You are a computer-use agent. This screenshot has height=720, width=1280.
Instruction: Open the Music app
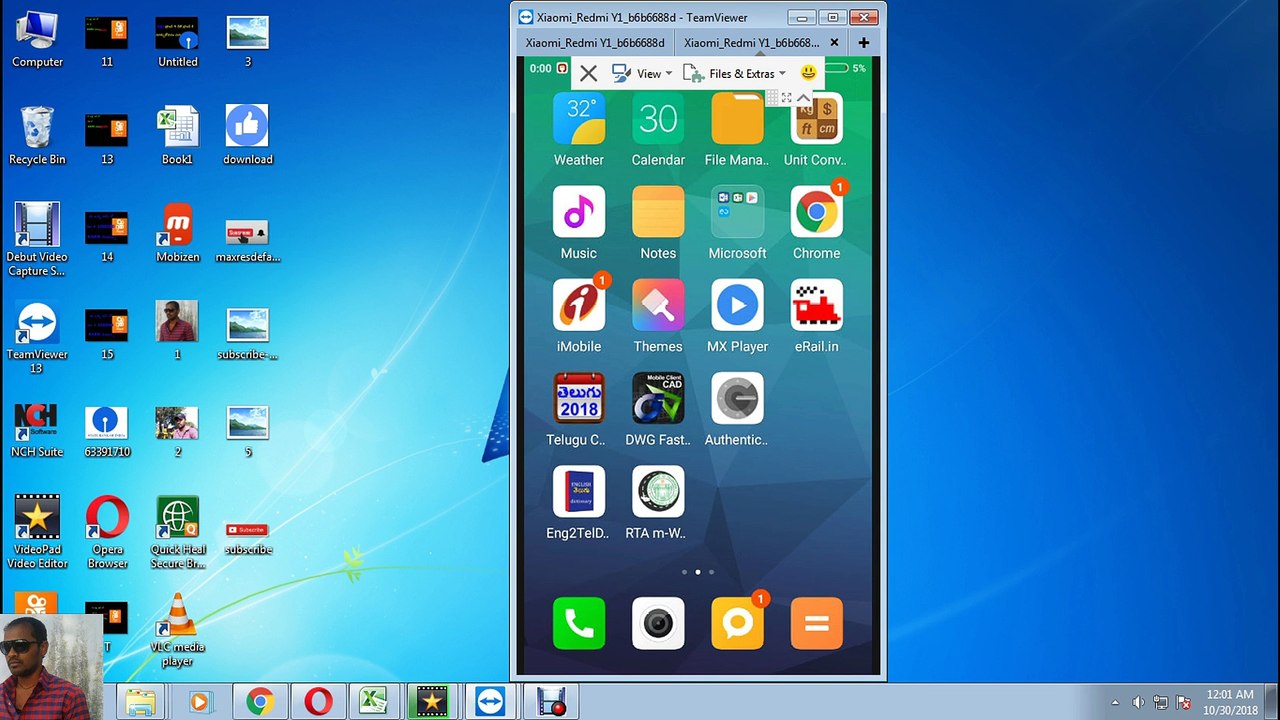click(578, 212)
